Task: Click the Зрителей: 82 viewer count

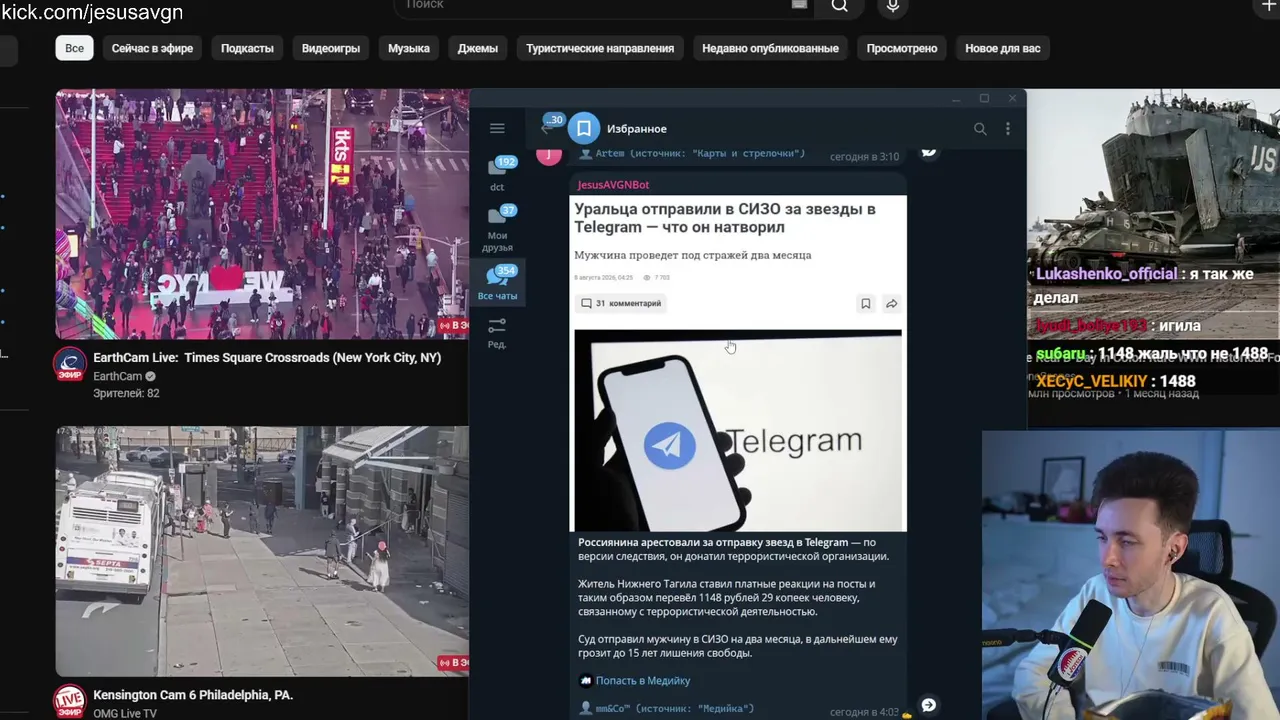Action: [x=126, y=394]
